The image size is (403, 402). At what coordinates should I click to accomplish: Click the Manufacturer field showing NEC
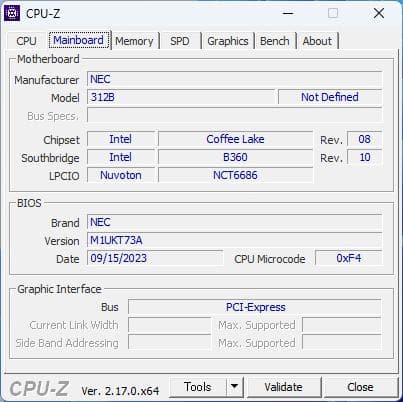(234, 79)
